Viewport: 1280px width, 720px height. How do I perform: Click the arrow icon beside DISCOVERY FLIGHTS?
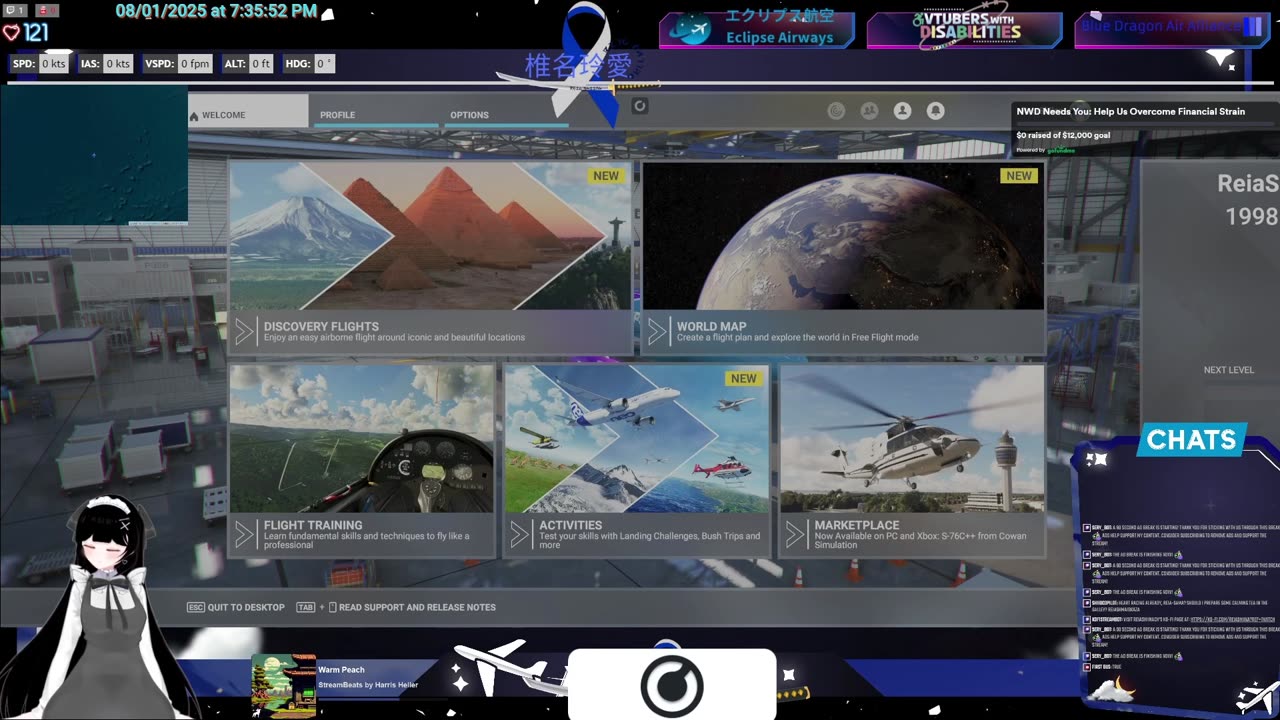pyautogui.click(x=244, y=332)
